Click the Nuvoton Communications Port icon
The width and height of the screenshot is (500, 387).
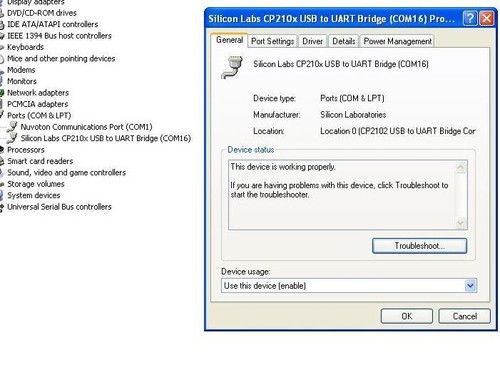point(12,126)
